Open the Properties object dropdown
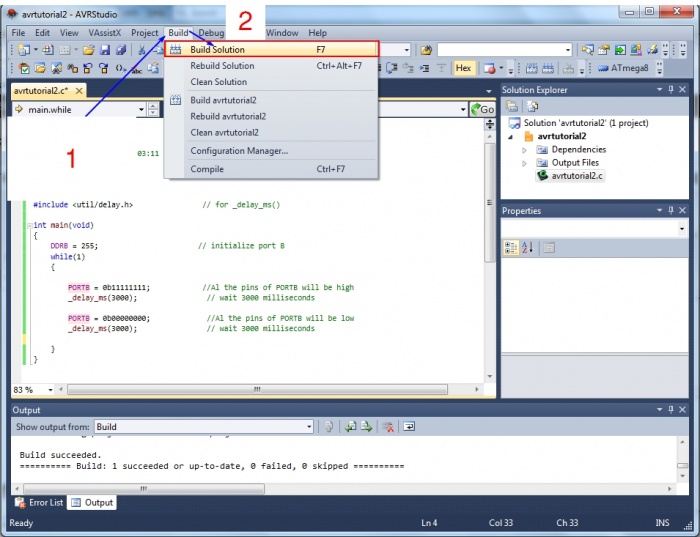 682,229
